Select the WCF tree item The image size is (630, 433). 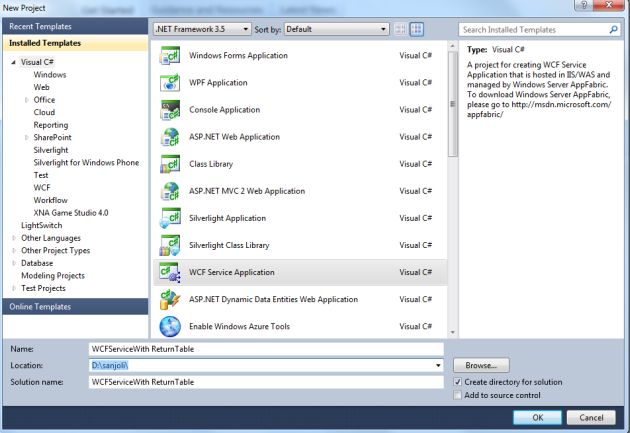pos(42,188)
